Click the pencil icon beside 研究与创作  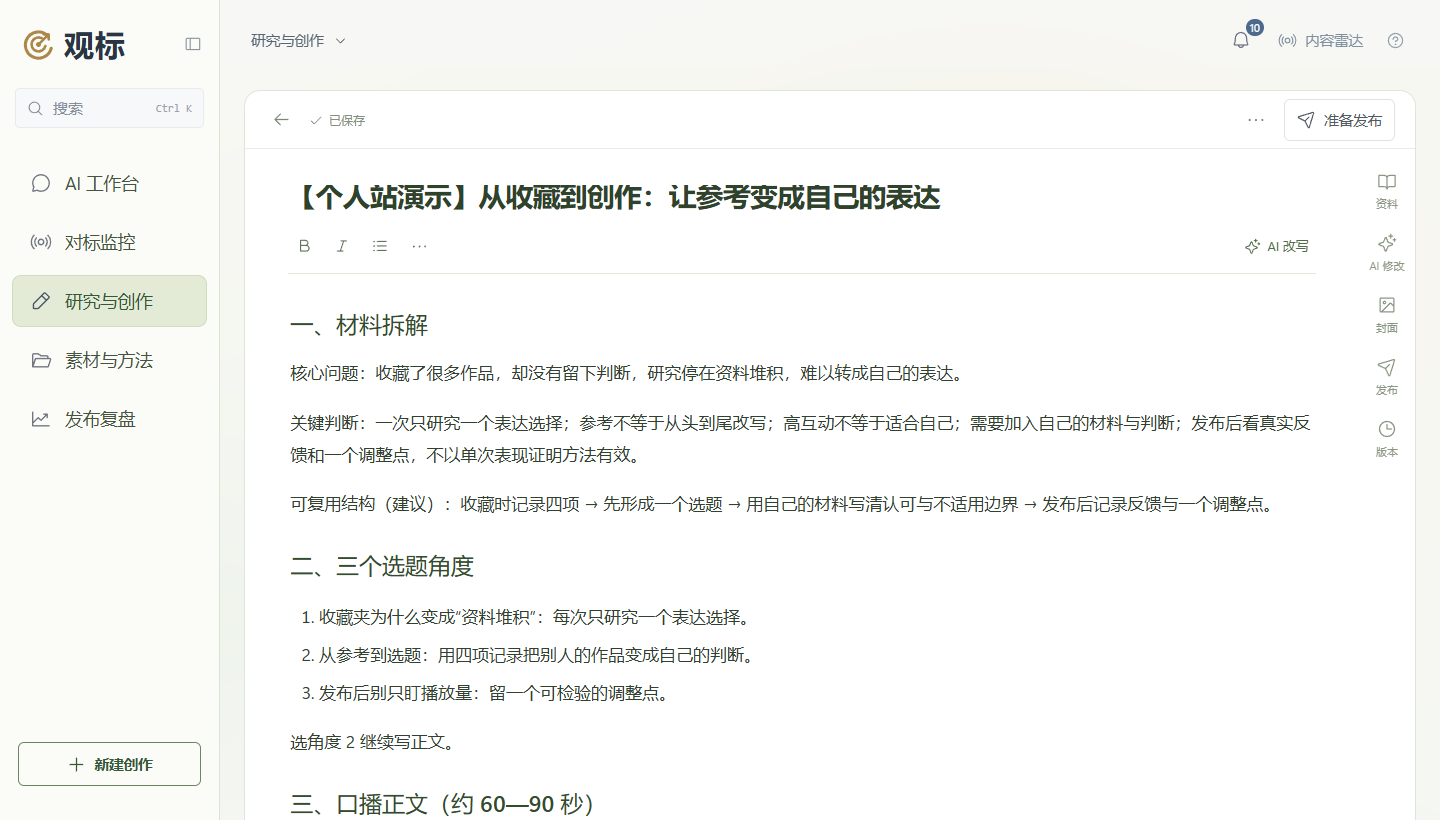point(41,301)
